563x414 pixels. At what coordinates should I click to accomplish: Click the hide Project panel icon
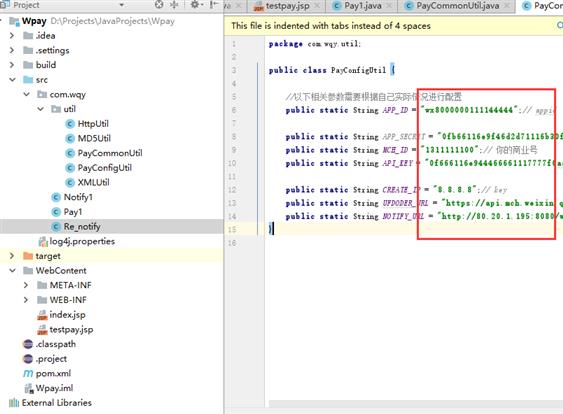214,4
